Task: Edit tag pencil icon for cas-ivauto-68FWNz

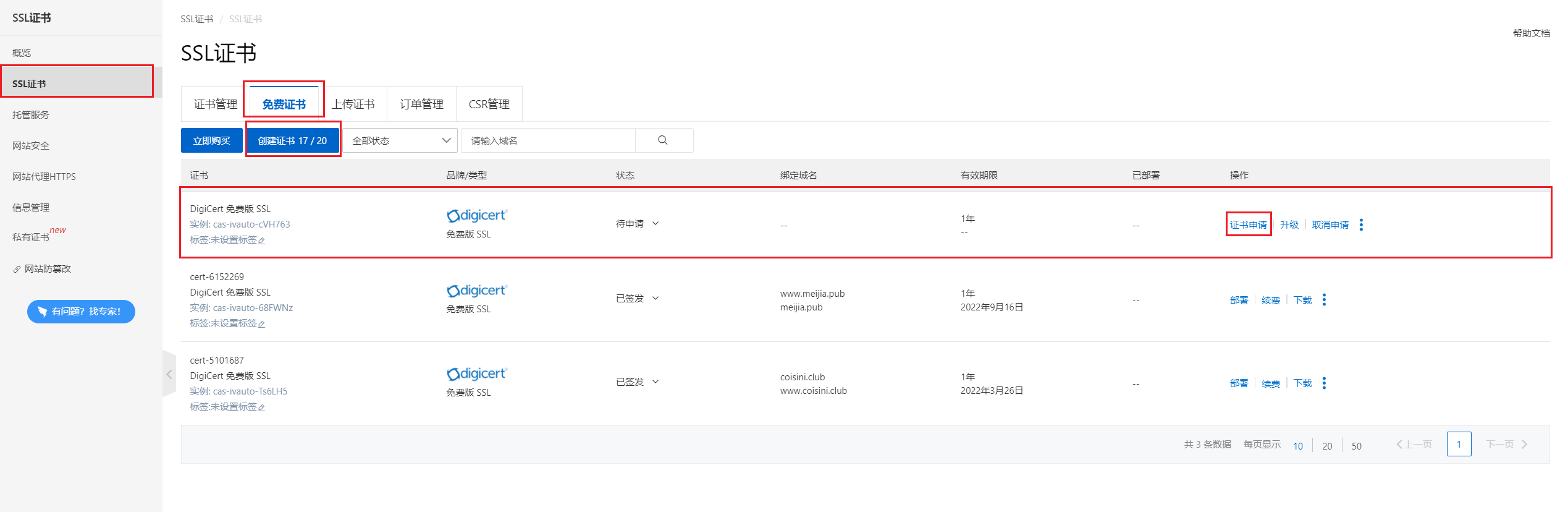Action: pos(262,324)
